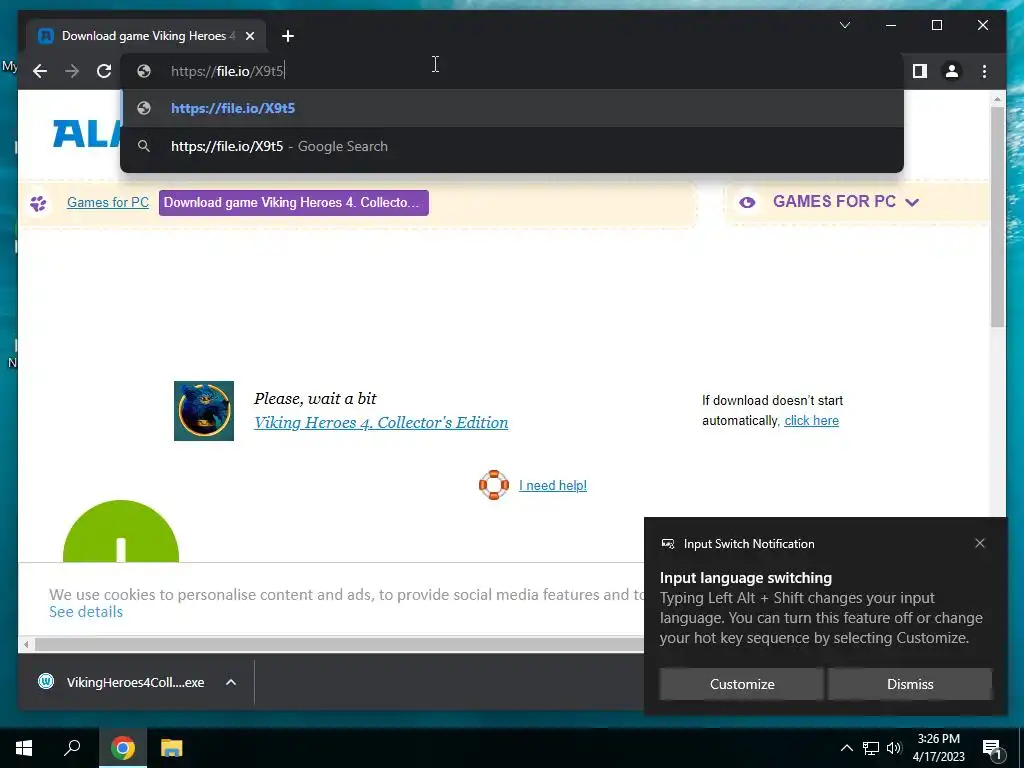Click the paw icon in breadcrumb bar

39,203
